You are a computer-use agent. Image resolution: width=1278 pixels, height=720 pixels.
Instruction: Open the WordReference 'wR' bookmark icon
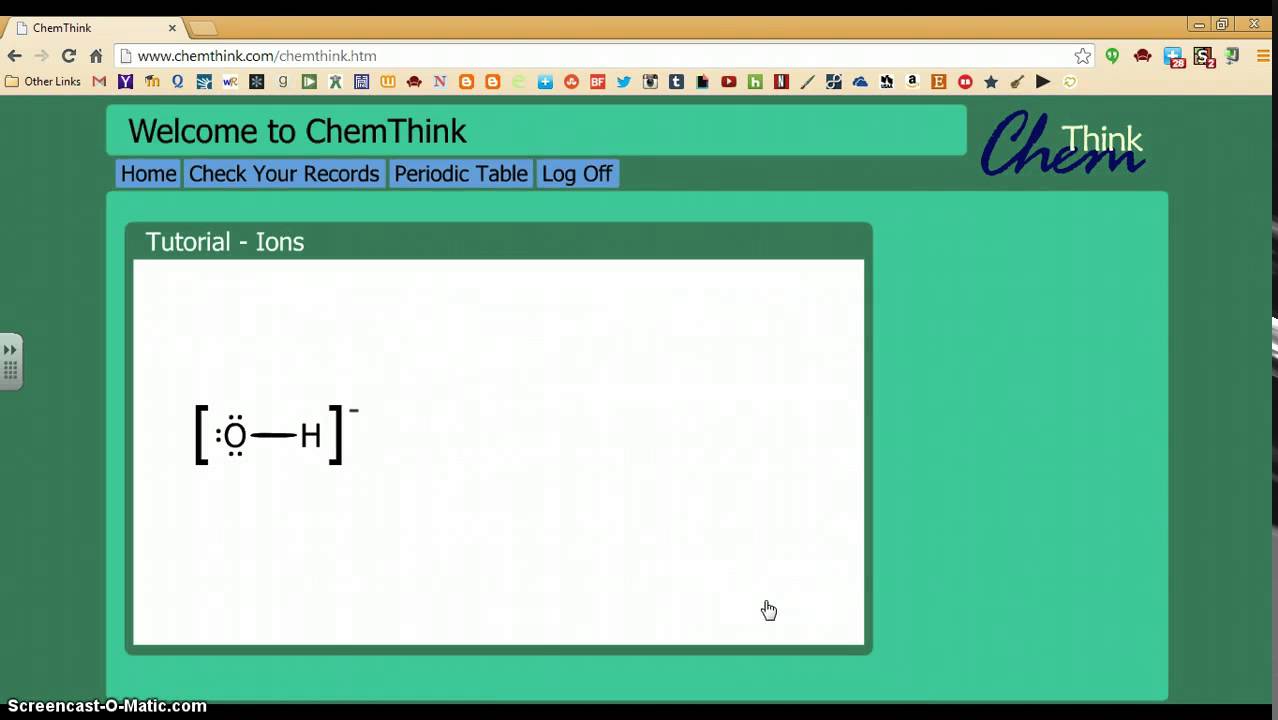[x=230, y=82]
